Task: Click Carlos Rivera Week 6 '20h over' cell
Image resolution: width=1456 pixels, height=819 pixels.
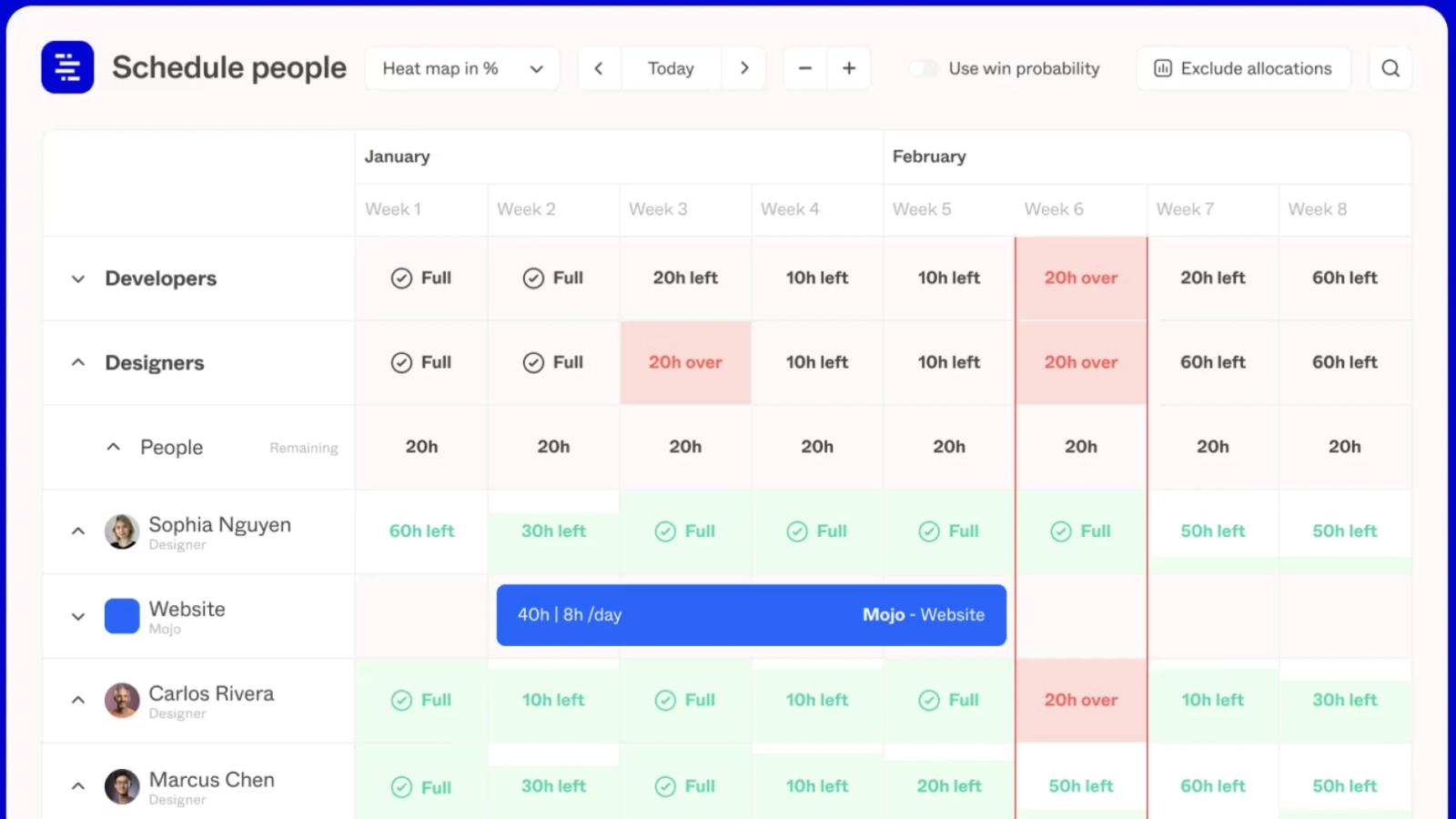Action: pos(1081,701)
